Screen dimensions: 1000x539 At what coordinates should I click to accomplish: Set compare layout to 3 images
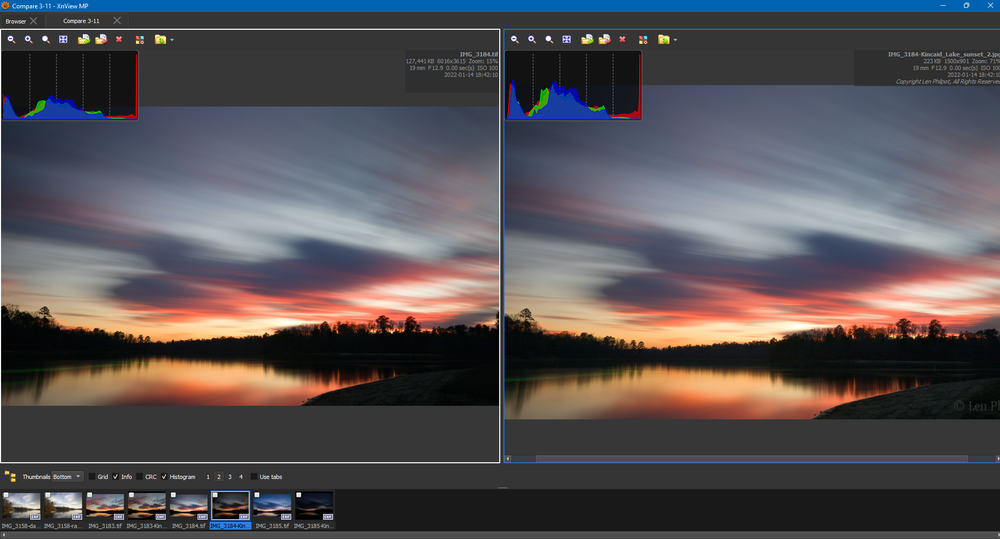230,476
